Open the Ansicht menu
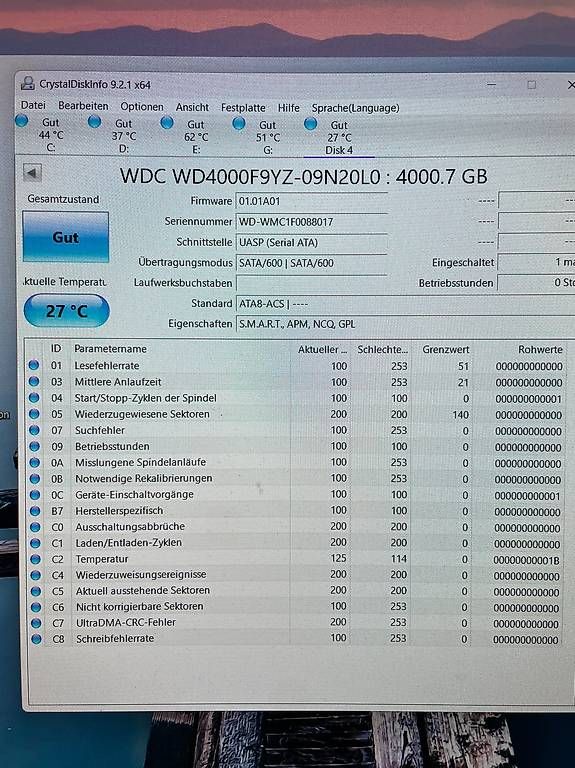Screen dimensions: 575x768 (x=192, y=107)
